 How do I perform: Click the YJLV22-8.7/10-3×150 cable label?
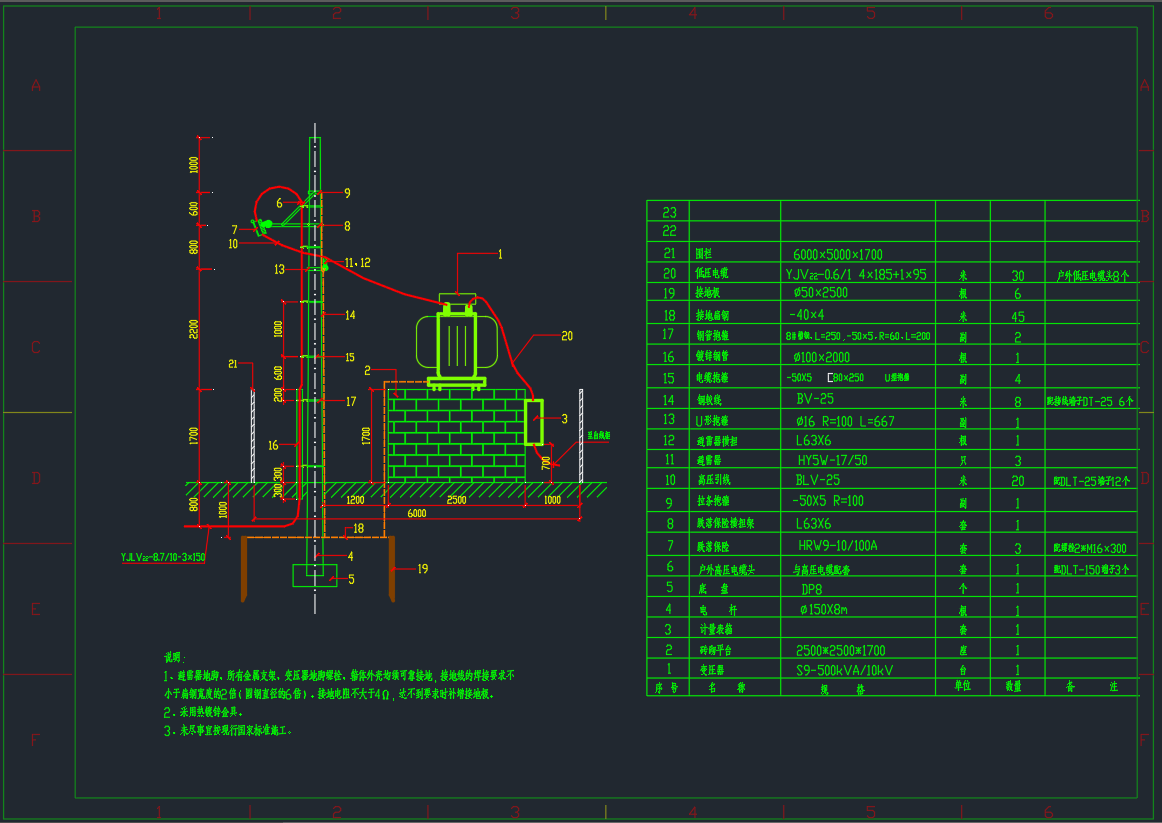point(162,557)
